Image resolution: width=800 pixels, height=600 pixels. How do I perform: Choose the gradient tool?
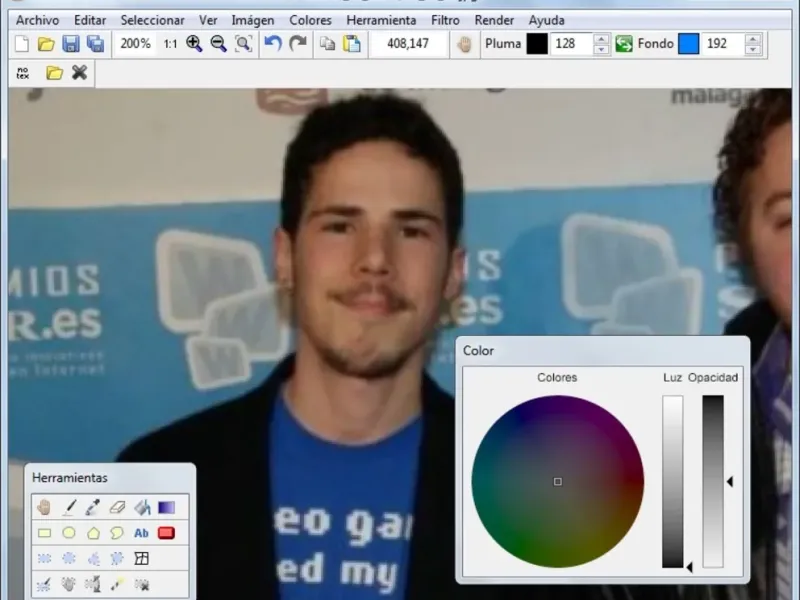pyautogui.click(x=166, y=508)
